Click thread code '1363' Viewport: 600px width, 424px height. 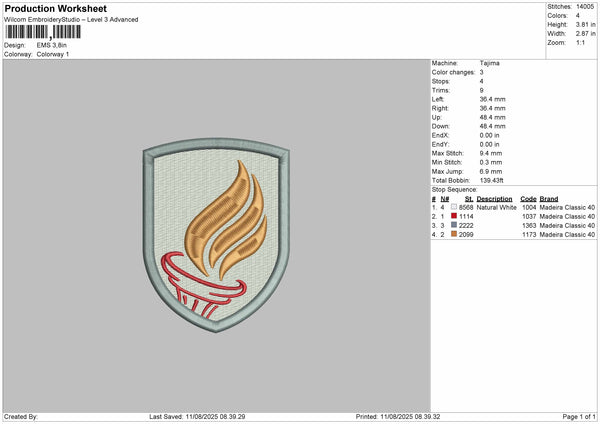(529, 225)
